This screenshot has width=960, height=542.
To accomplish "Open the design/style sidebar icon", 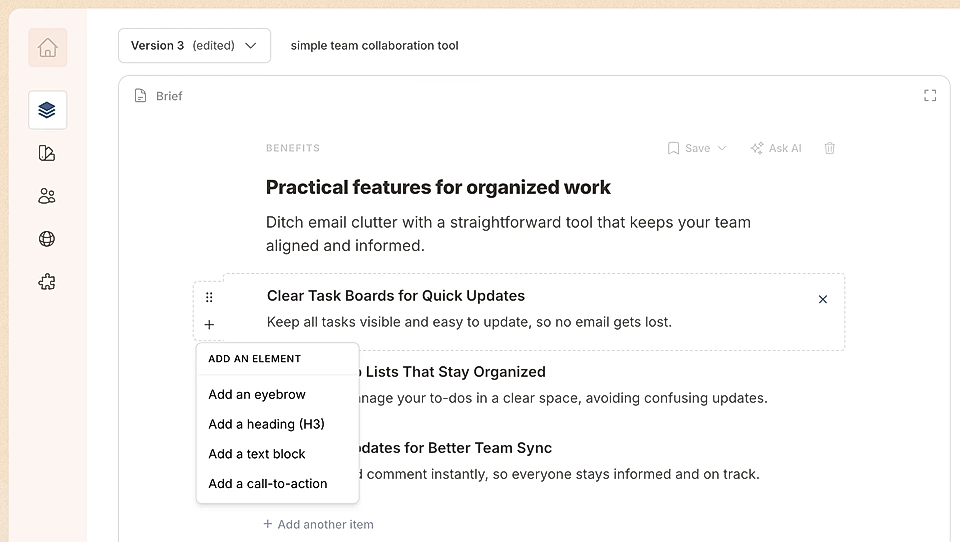I will click(47, 153).
